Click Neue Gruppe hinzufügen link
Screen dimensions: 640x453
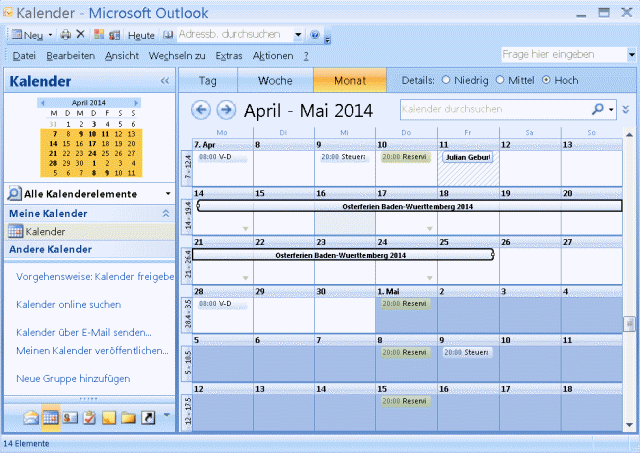tap(73, 378)
